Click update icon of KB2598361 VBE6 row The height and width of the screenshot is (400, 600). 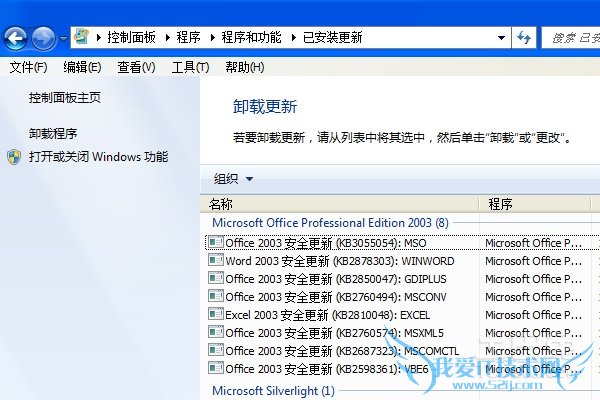216,368
